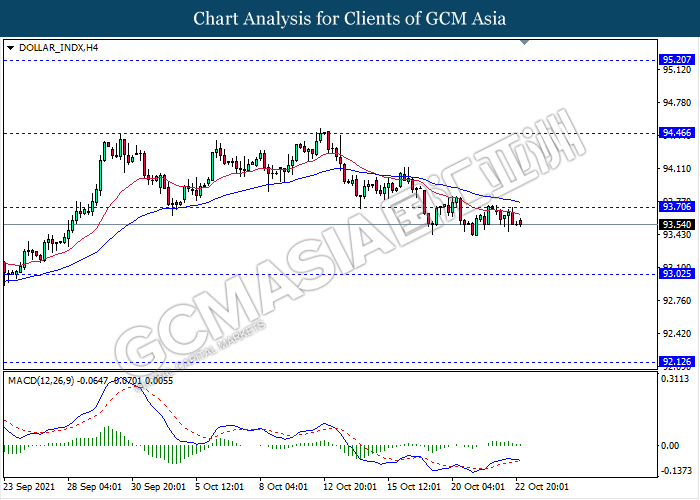Click the 12 Oct 20:01 time label
The image size is (700, 500).
tap(350, 487)
